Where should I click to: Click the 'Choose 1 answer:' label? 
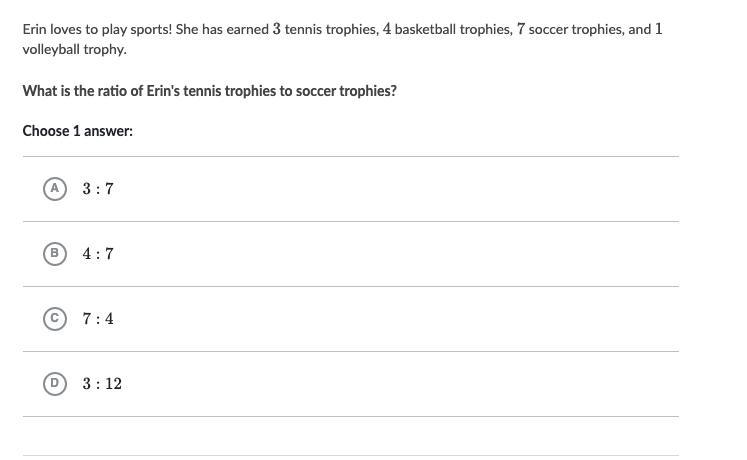point(78,131)
